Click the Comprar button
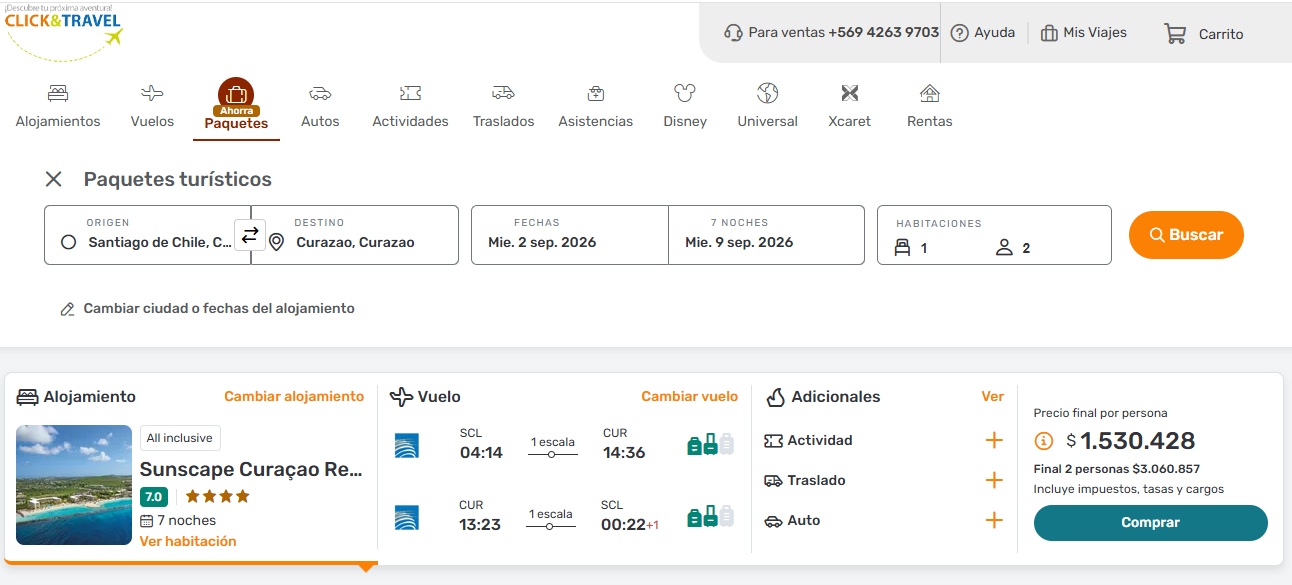The image size is (1292, 585). (1150, 523)
